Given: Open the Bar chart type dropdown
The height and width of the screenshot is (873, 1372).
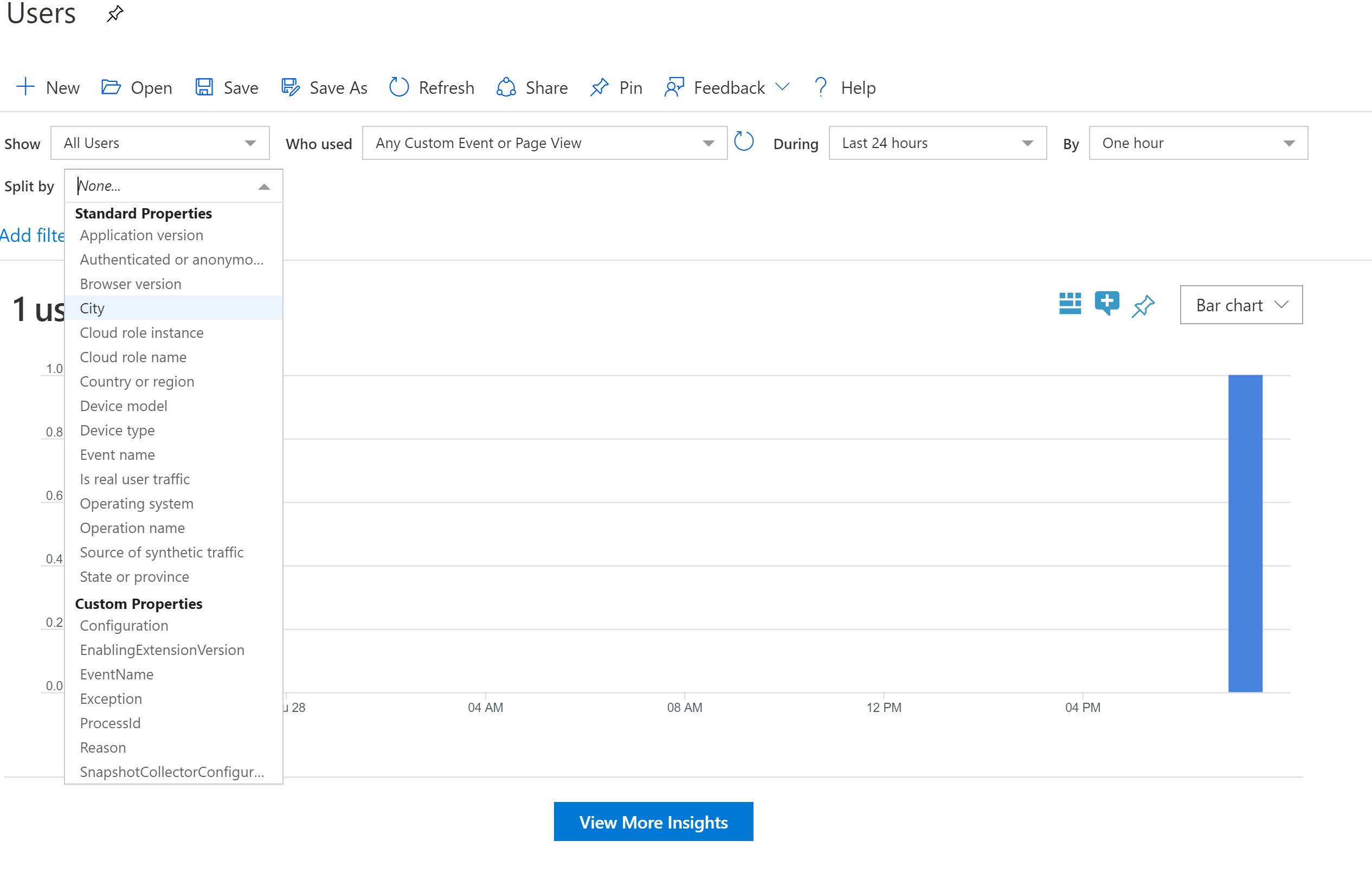Looking at the screenshot, I should 1240,305.
